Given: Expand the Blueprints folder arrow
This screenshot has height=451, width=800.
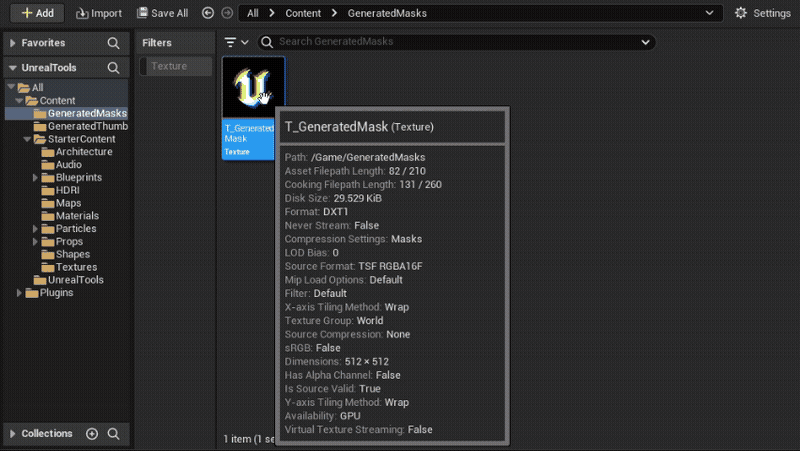Looking at the screenshot, I should tap(35, 178).
